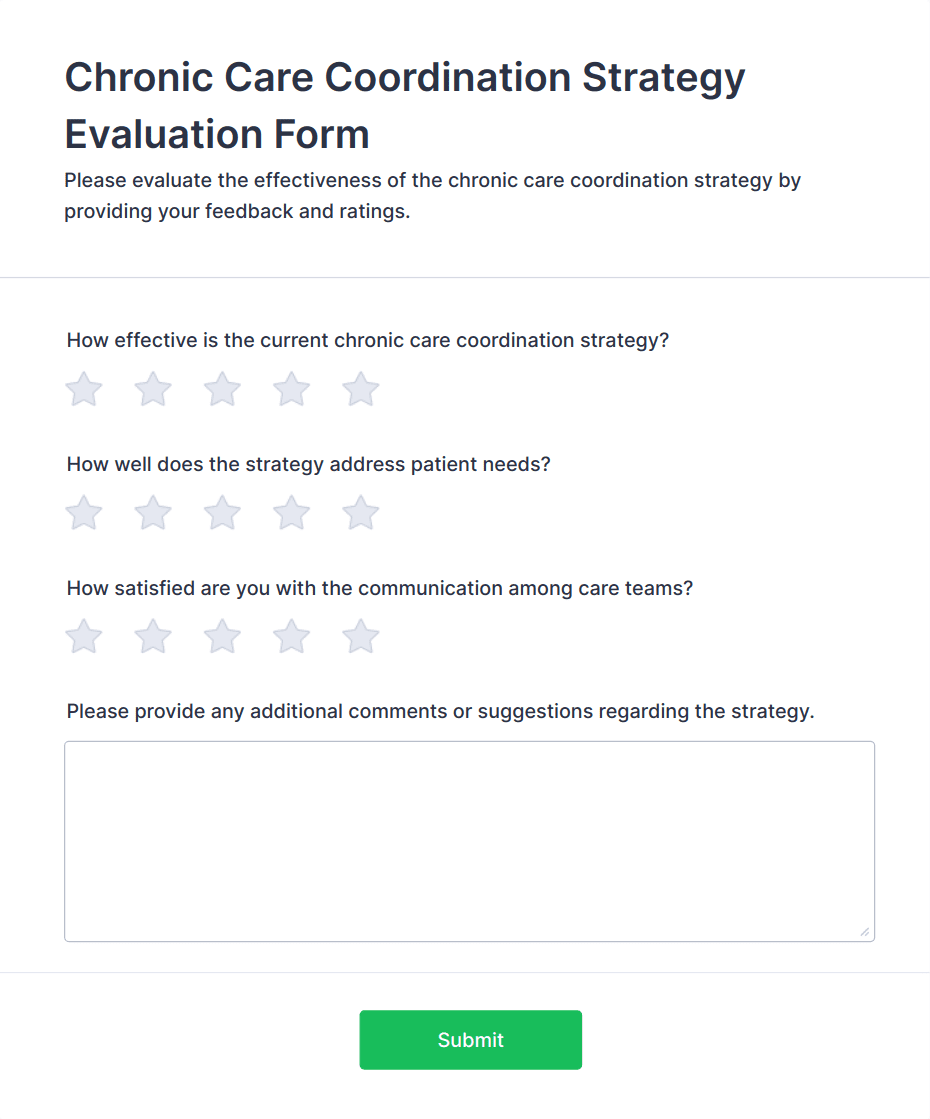Rate patient needs coverage one star
Viewport: 930px width, 1119px height.
pos(83,513)
